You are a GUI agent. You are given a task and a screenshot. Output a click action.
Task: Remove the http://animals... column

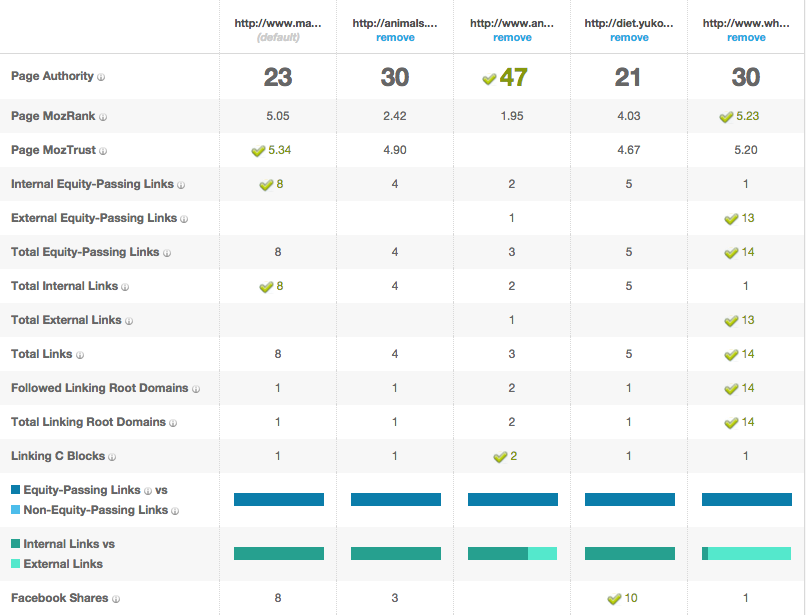(x=395, y=38)
